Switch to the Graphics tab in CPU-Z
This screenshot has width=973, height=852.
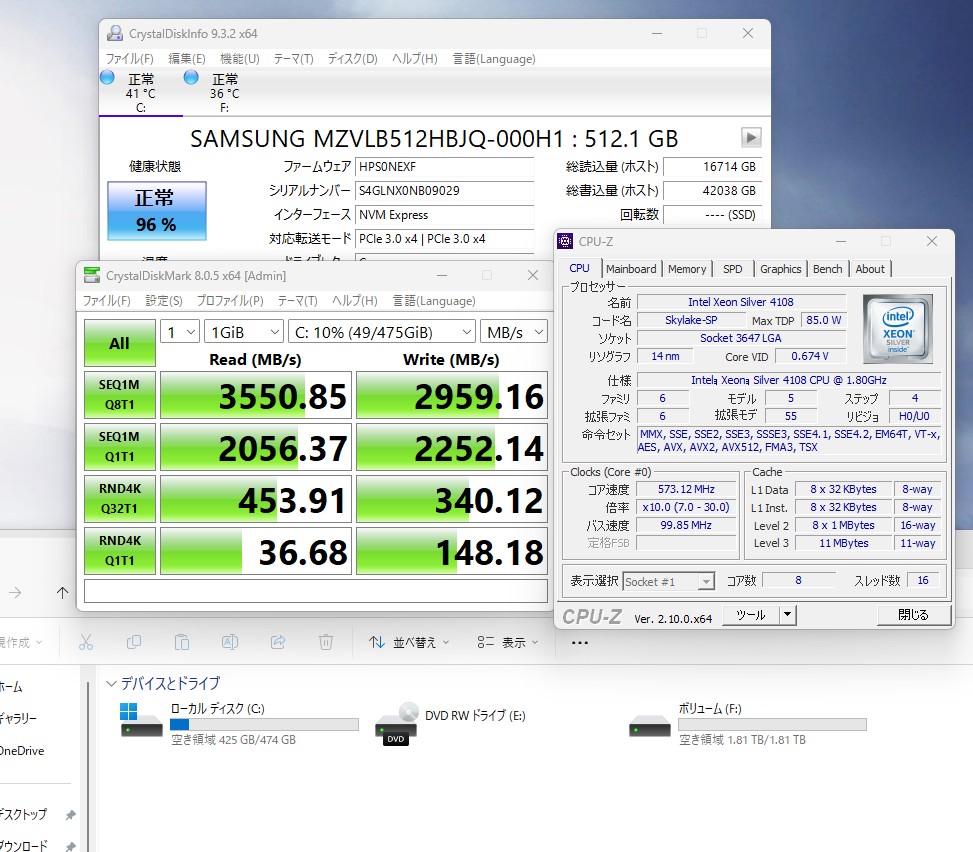780,269
